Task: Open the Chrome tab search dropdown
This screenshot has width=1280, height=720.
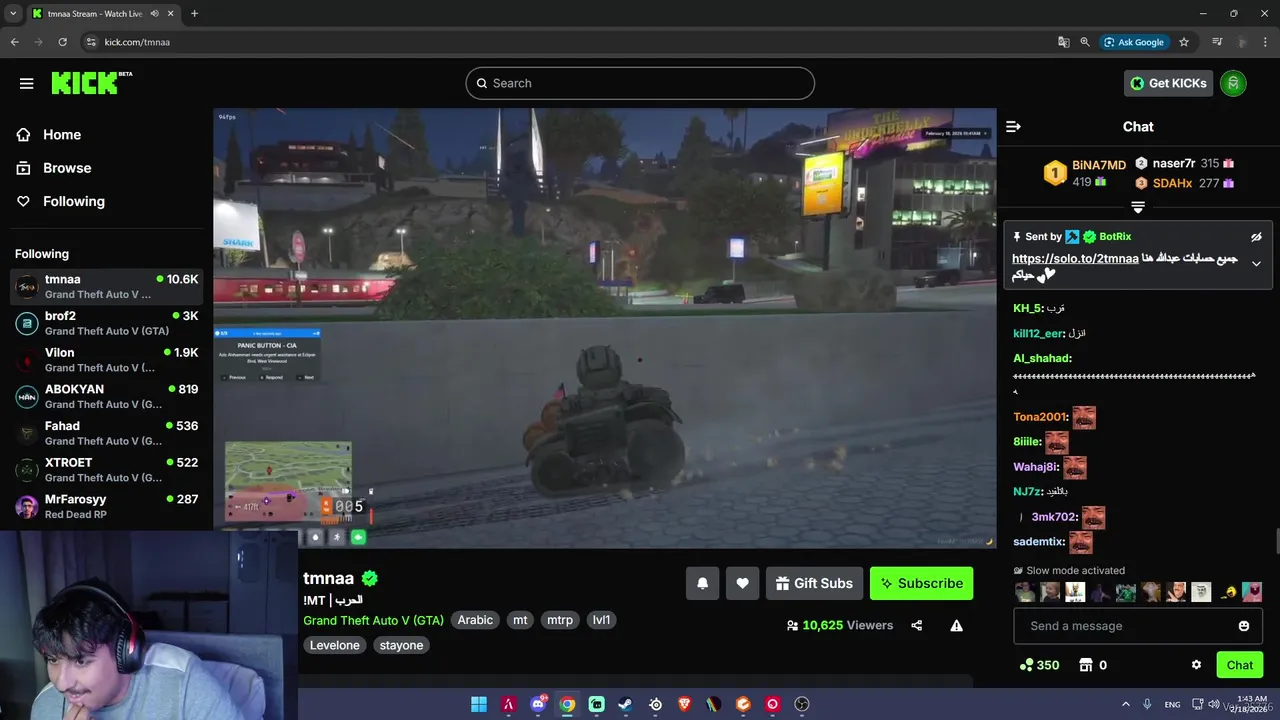Action: click(13, 14)
